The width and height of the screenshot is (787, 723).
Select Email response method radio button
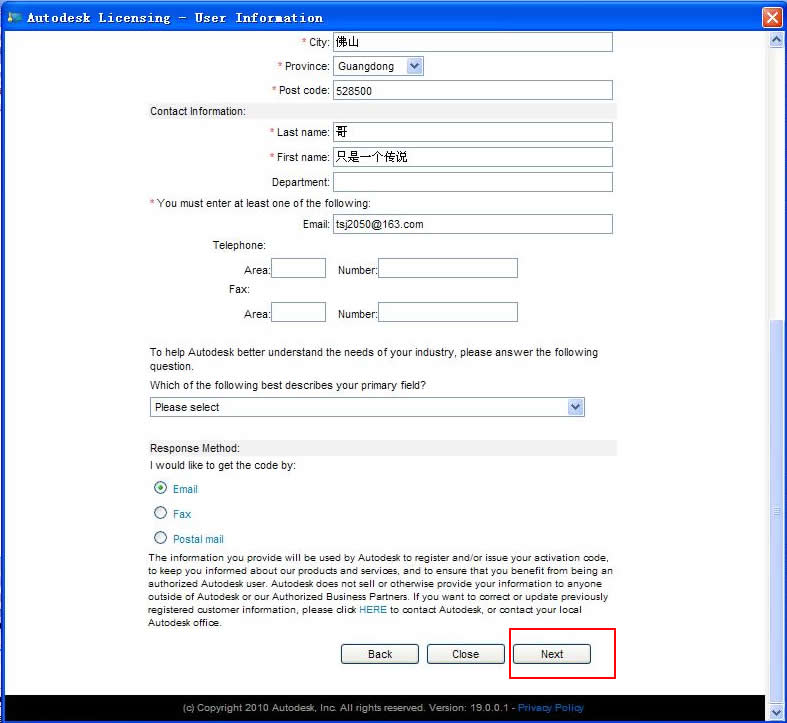click(160, 488)
